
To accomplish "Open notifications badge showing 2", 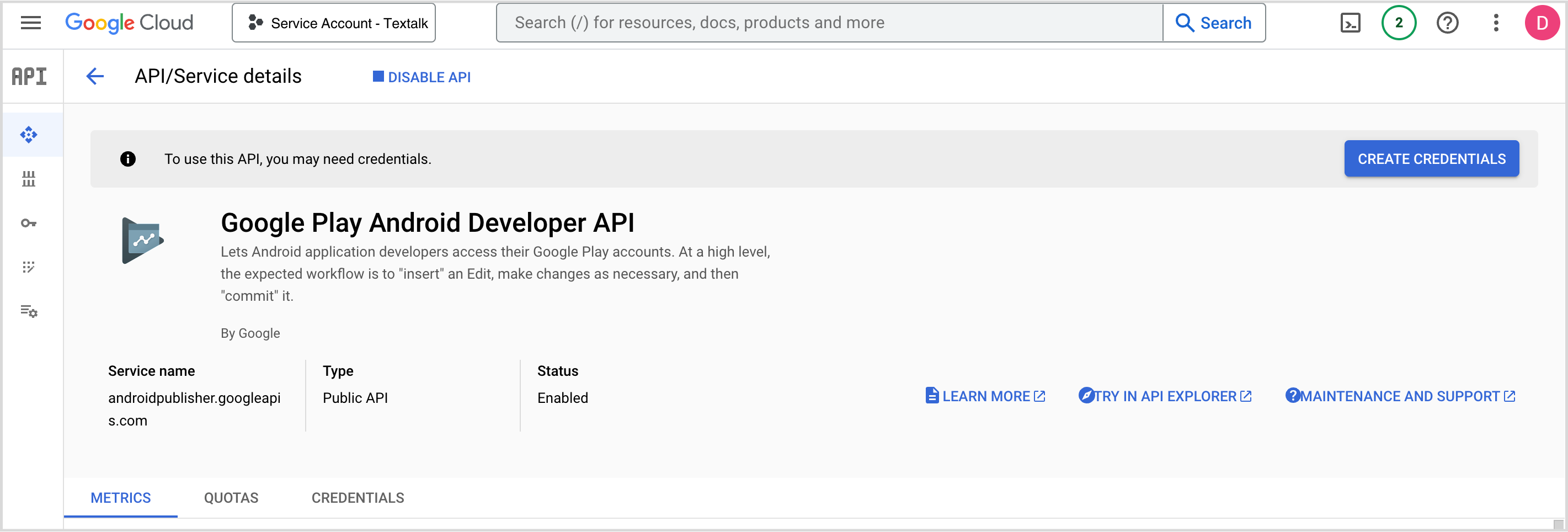I will pyautogui.click(x=1398, y=23).
